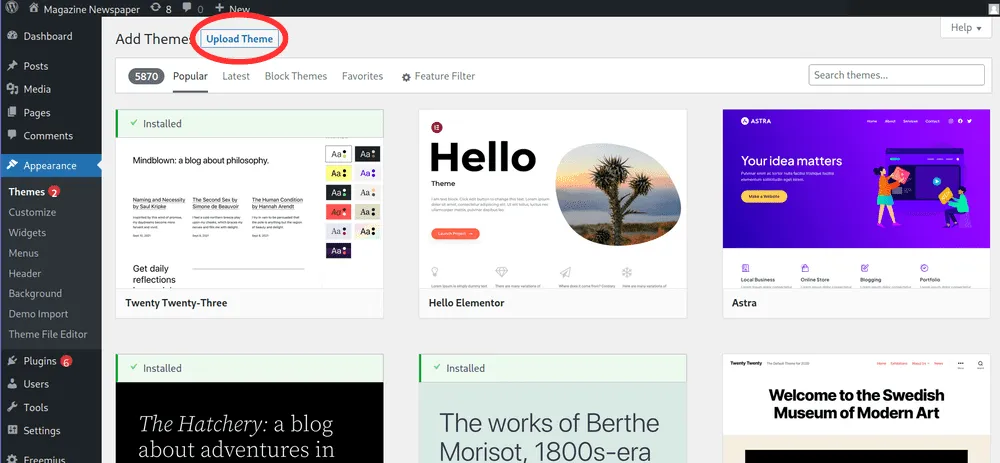Switch to the Latest tab

[236, 76]
